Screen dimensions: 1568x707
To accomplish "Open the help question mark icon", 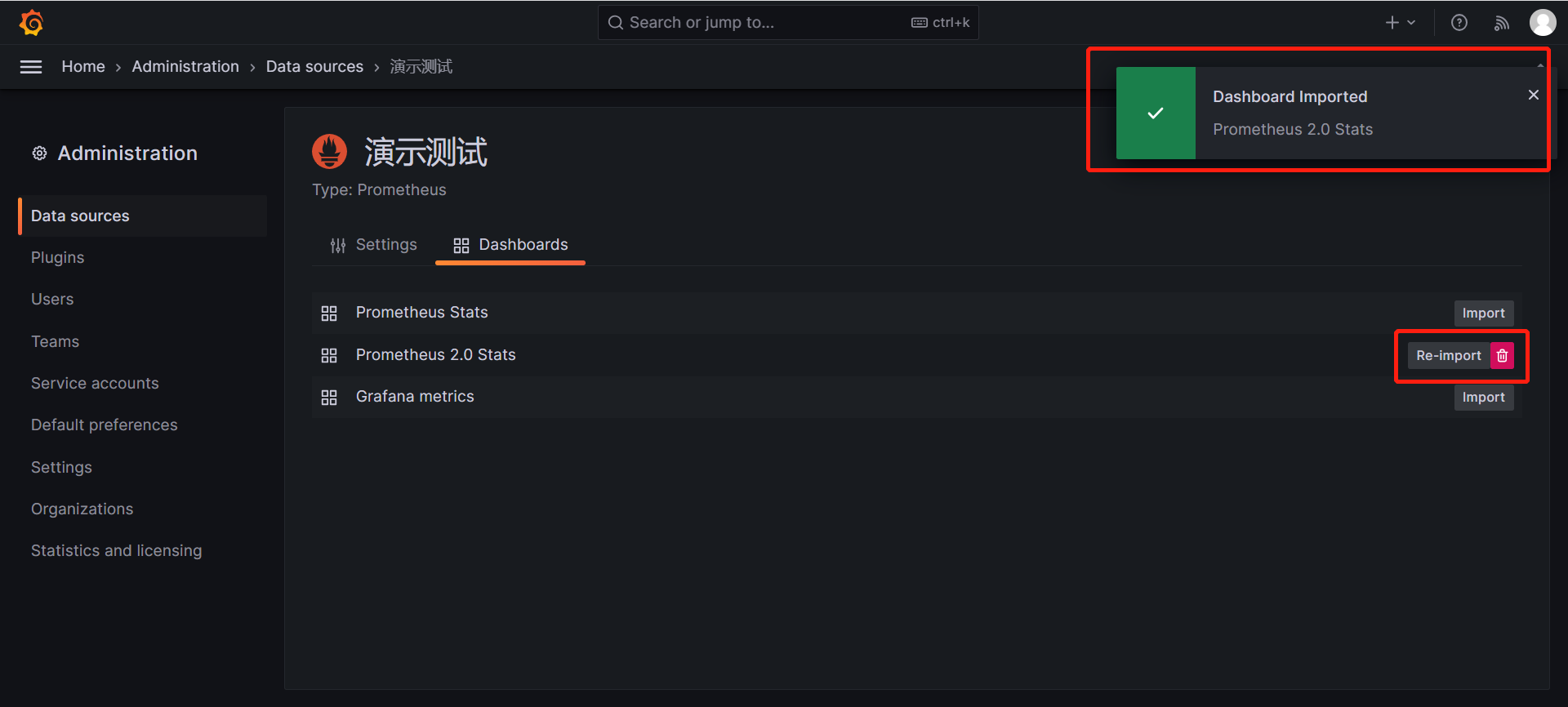I will pyautogui.click(x=1459, y=23).
